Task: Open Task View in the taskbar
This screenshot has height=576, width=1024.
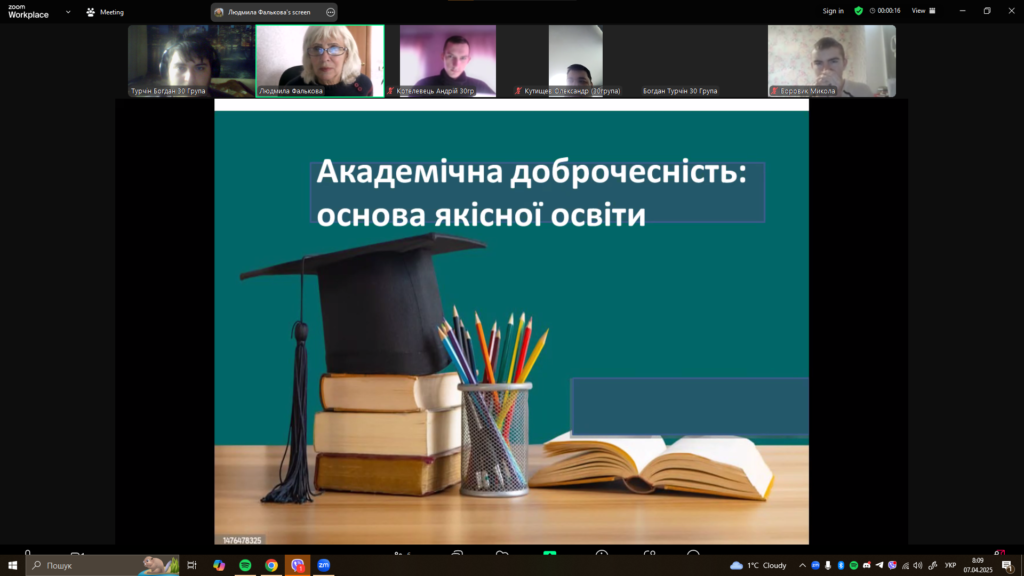Action: 192,565
